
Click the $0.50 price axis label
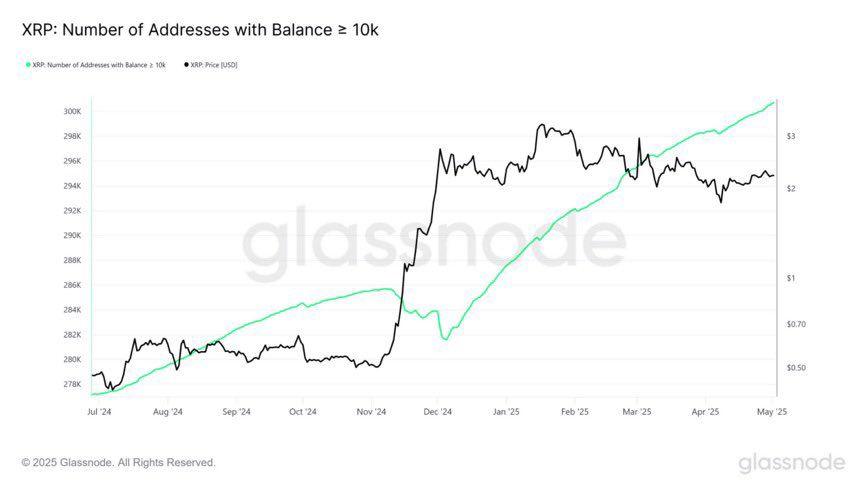click(x=795, y=368)
